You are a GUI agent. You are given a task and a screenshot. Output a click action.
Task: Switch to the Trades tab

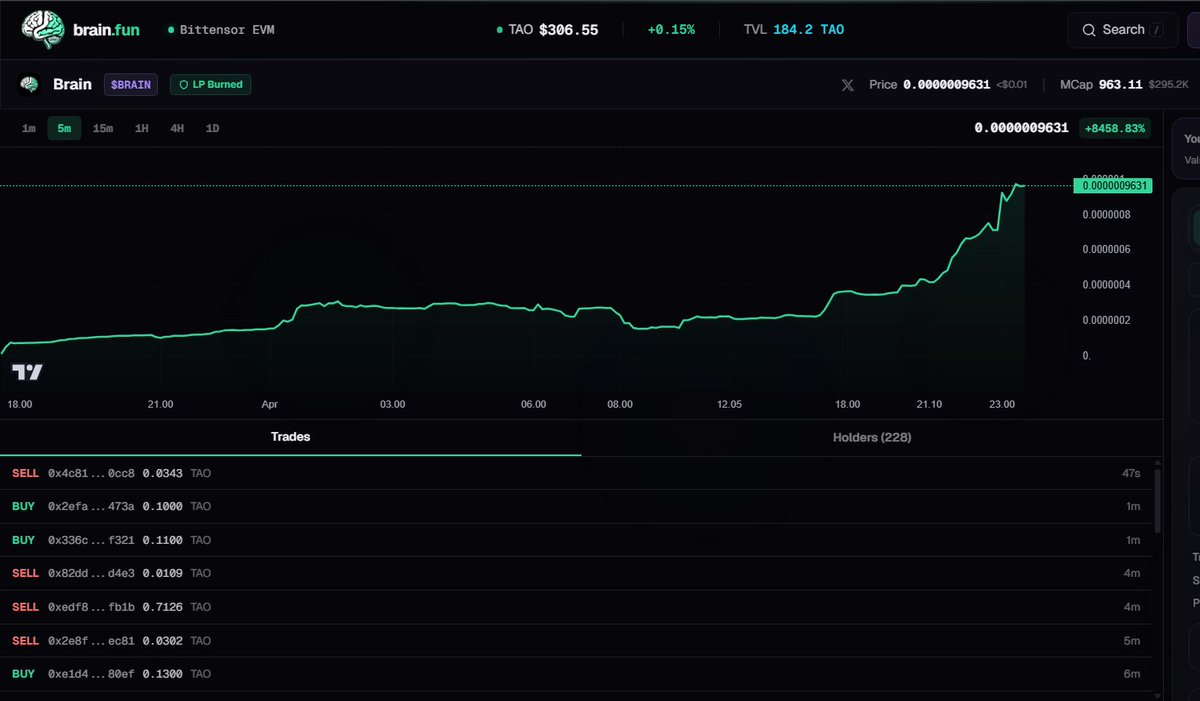(x=290, y=437)
